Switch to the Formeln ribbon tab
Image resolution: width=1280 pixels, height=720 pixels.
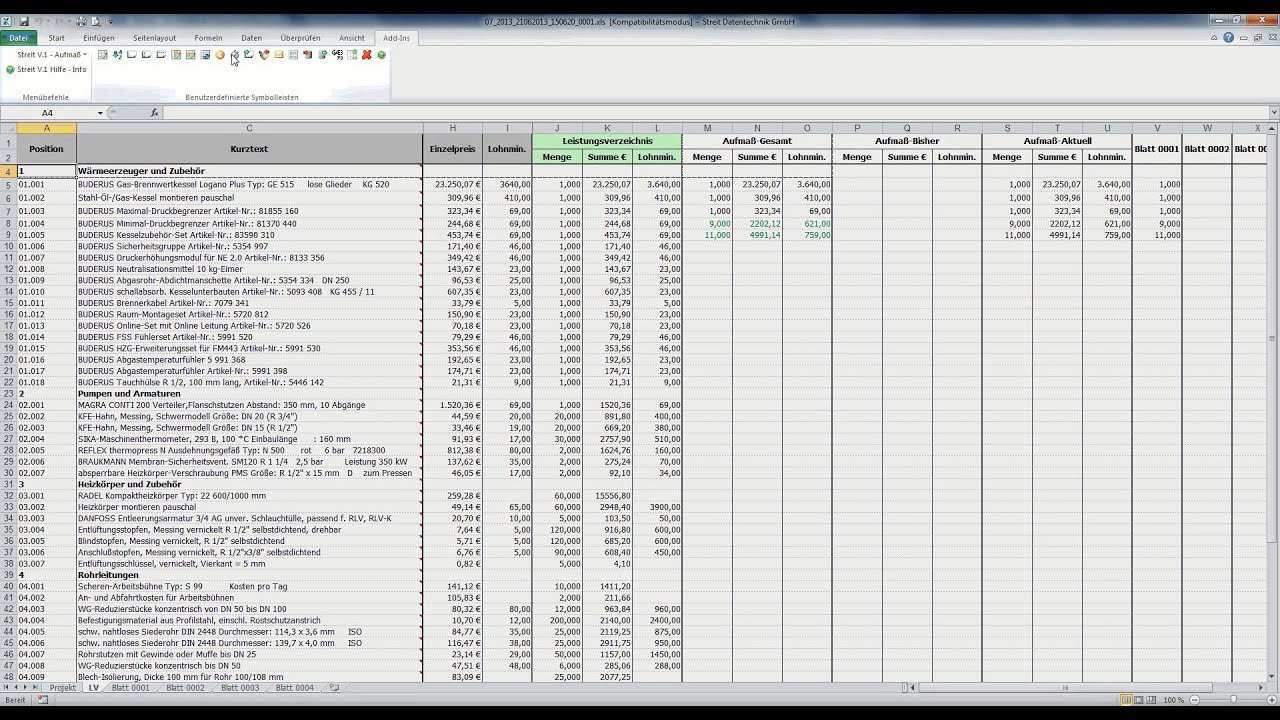(208, 38)
